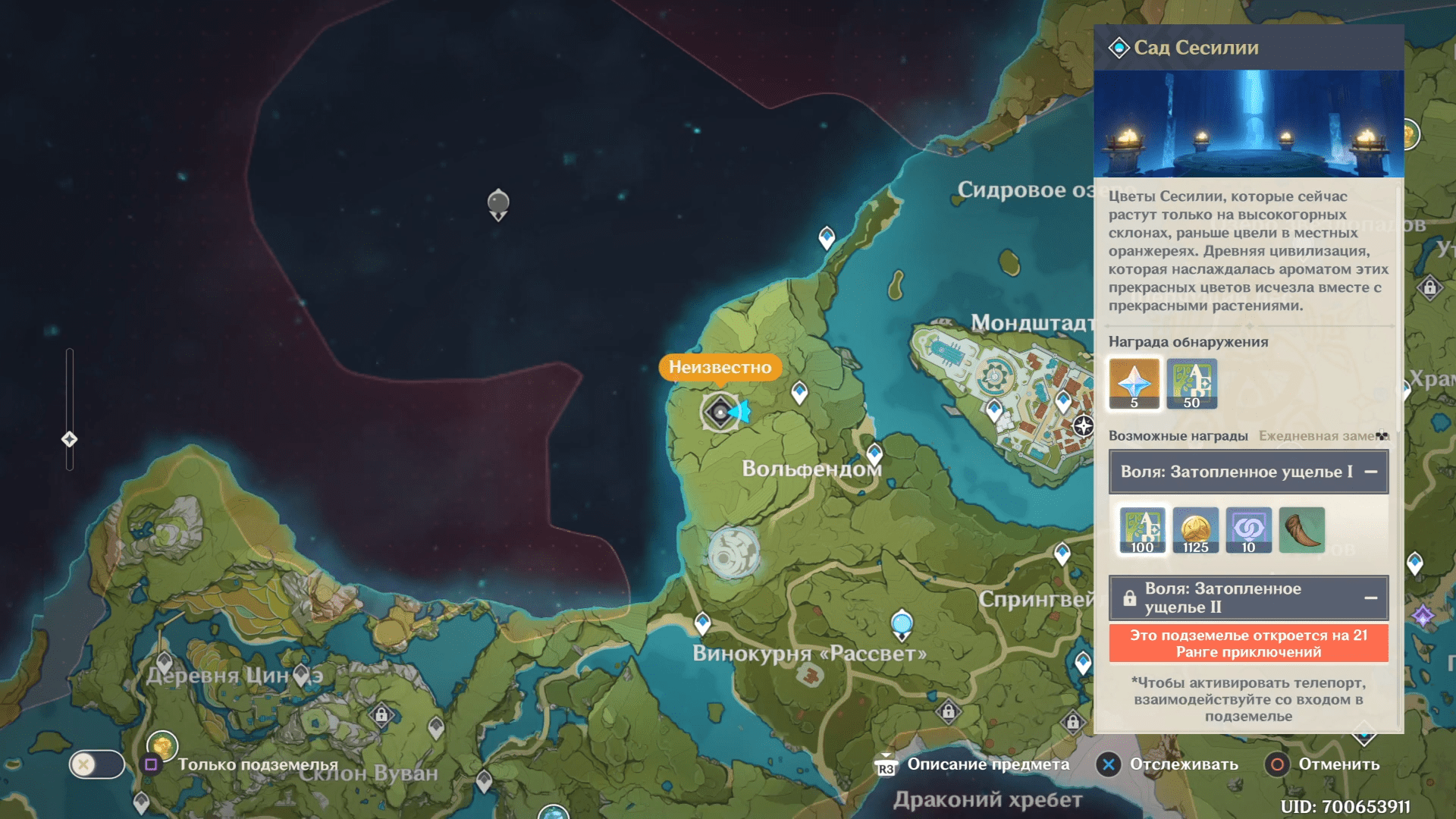Click the Драконий хребет map label
Viewport: 1456px width, 819px height.
coord(987,799)
